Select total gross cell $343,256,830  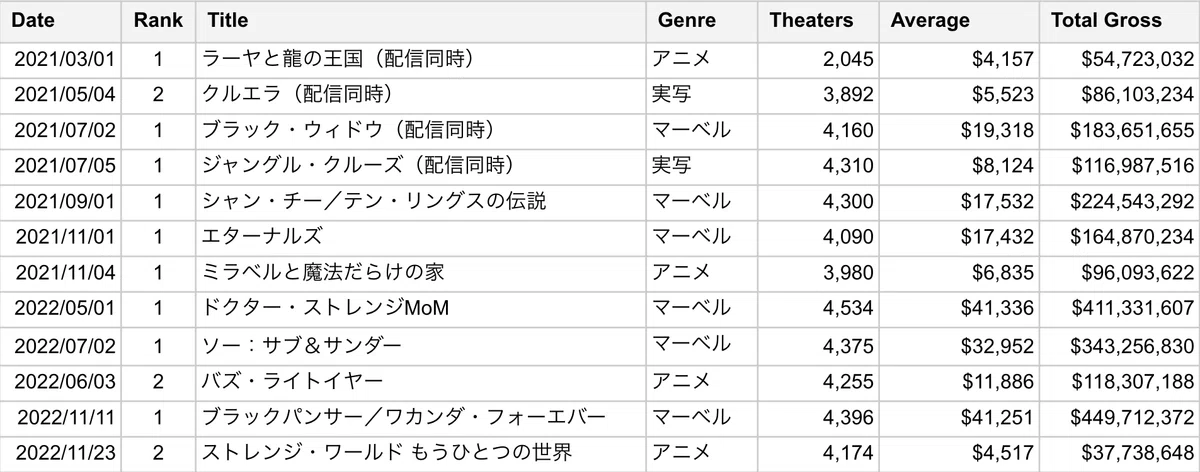(1120, 345)
